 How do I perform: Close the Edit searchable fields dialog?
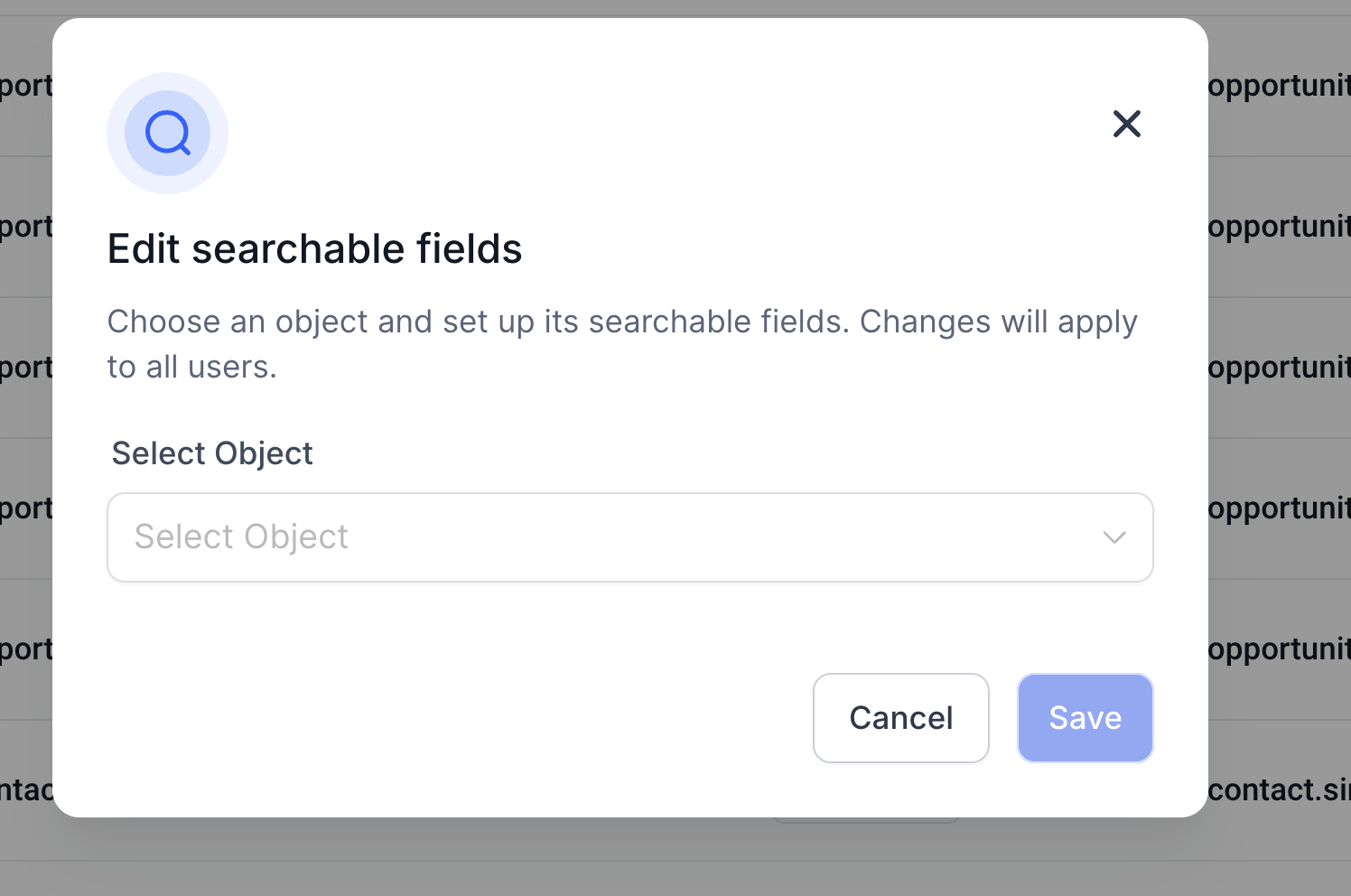(1126, 124)
